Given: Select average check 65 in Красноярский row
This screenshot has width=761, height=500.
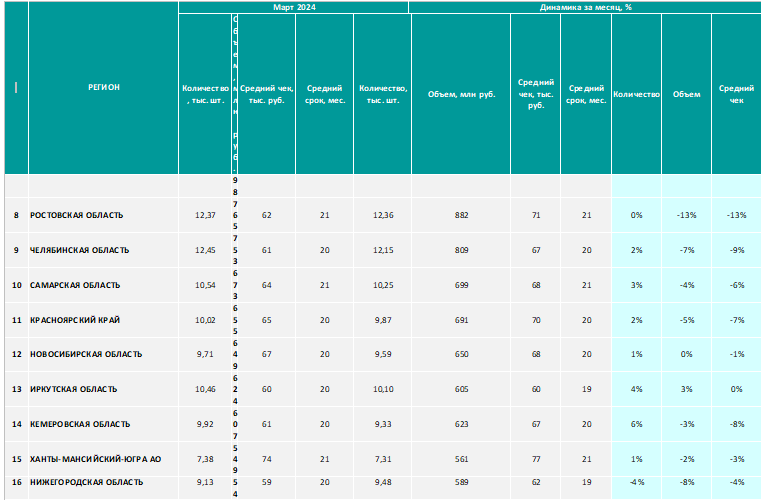Looking at the screenshot, I should point(266,320).
